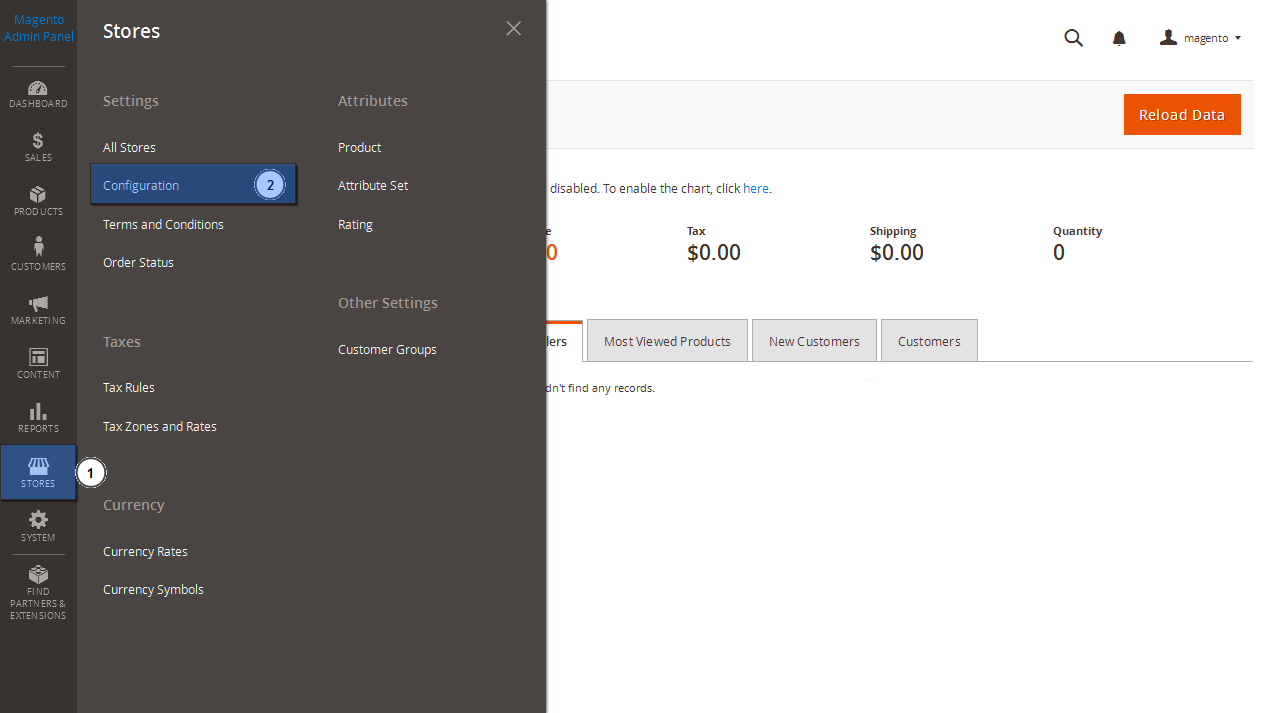Click the Quantity 0 value

point(1059,252)
